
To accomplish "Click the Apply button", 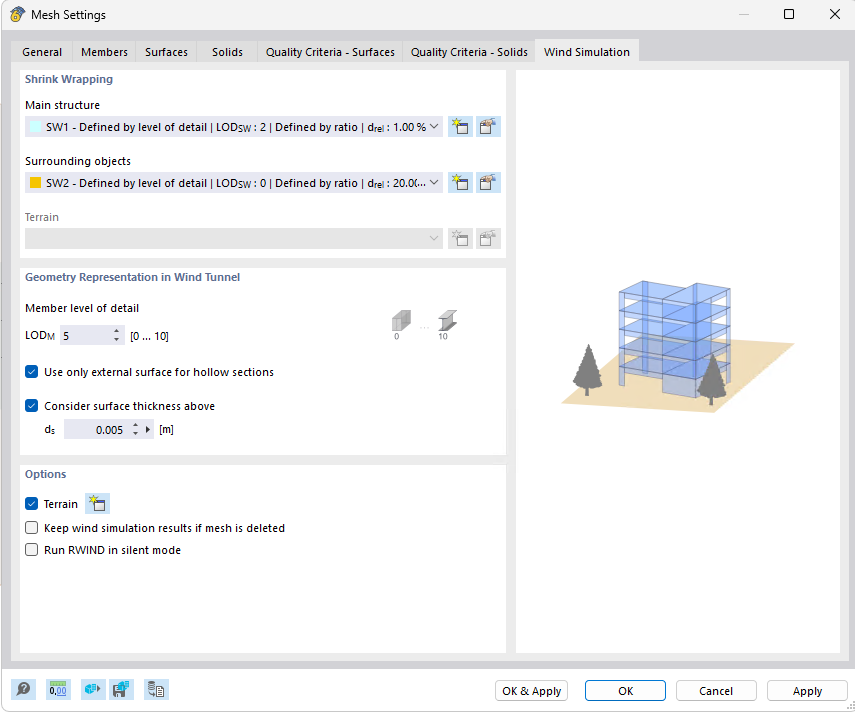I will pos(807,691).
